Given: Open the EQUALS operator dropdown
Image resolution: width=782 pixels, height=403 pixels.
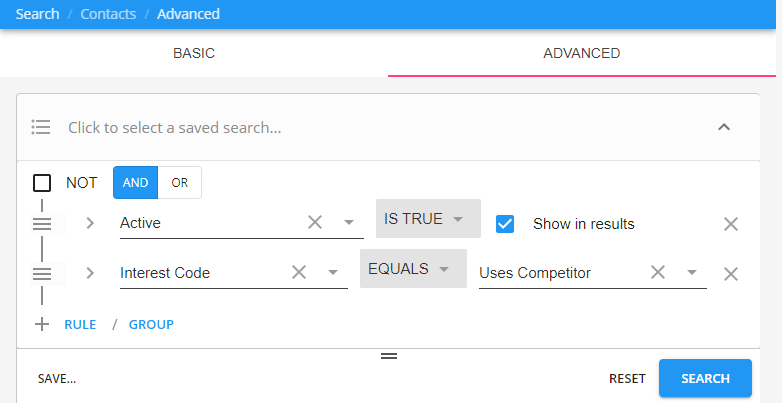Looking at the screenshot, I should tap(413, 269).
